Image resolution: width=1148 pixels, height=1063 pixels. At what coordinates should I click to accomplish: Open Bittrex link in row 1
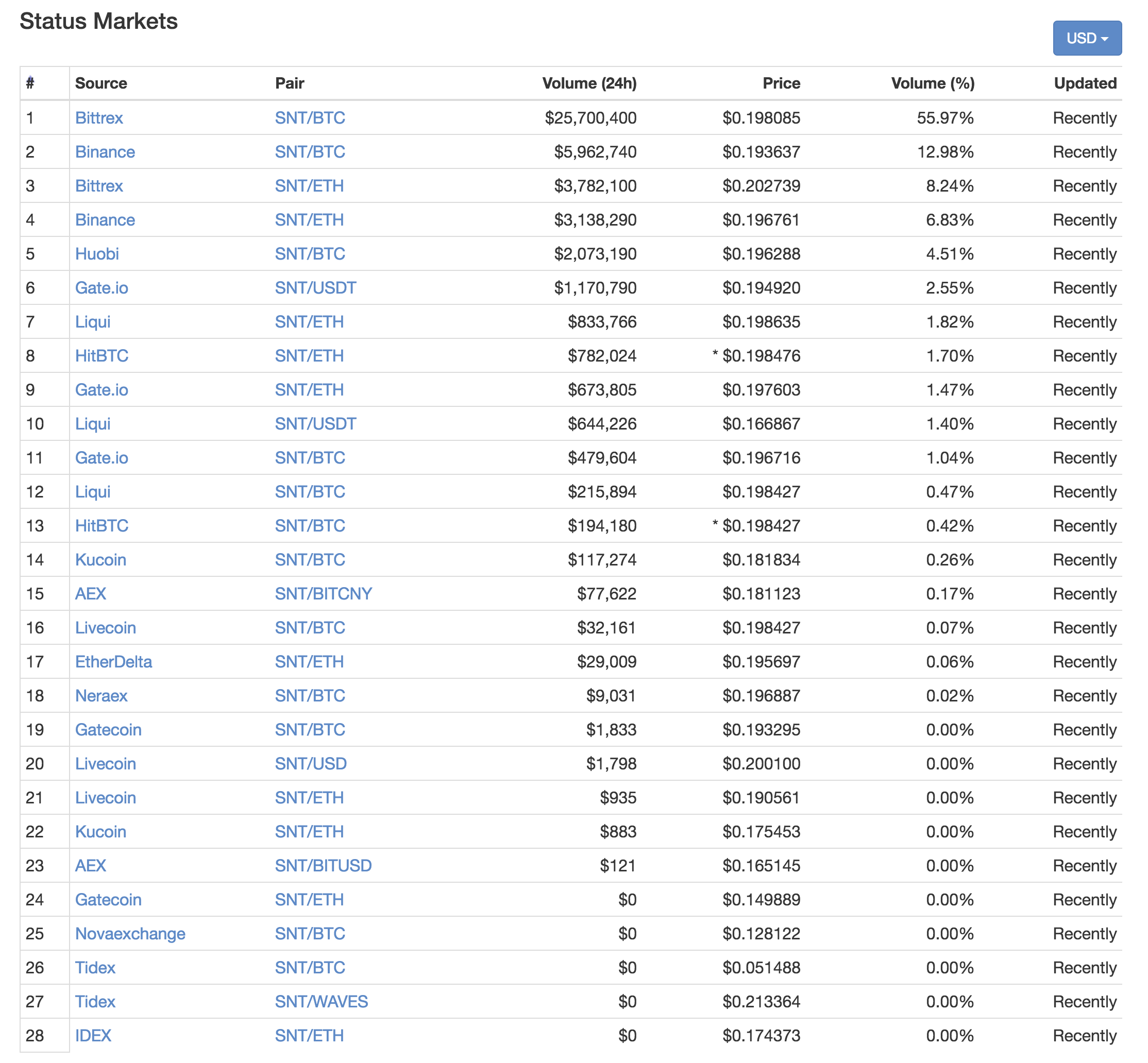[99, 118]
